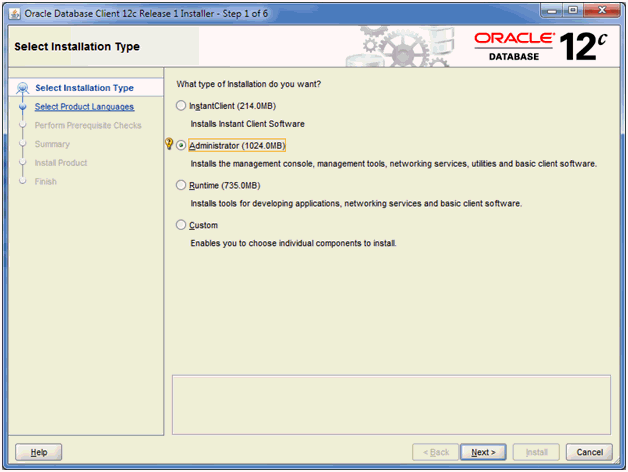The height and width of the screenshot is (472, 628).
Task: Click the Select Installation Type step
Action: (84, 88)
